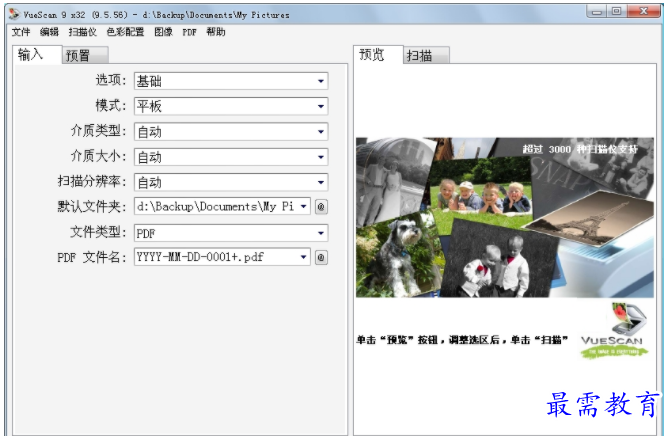Click the VueScan logo in preview
This screenshot has height=436, width=668.
[614, 330]
